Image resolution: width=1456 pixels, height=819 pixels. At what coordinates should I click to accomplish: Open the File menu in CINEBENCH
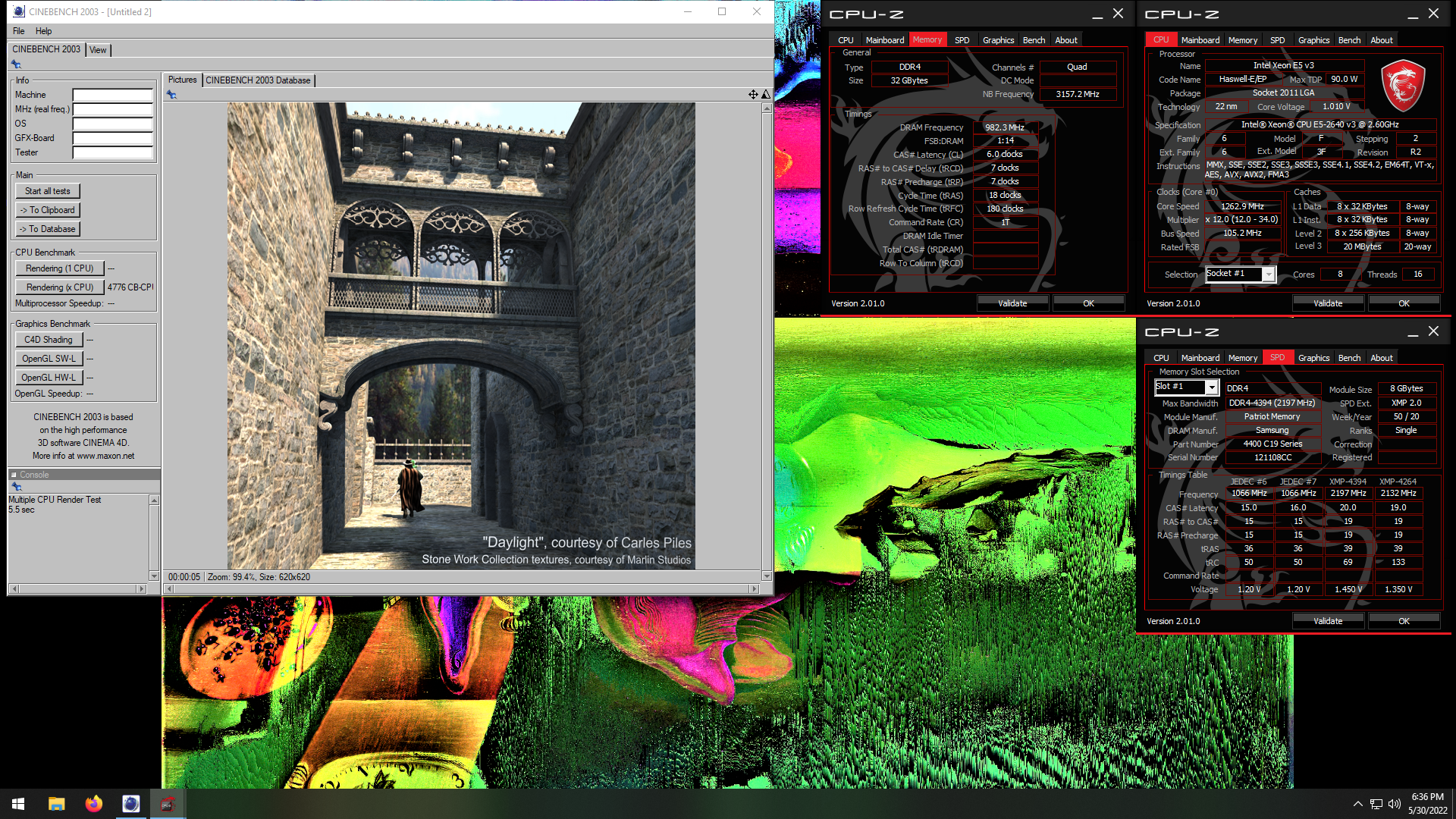[19, 31]
